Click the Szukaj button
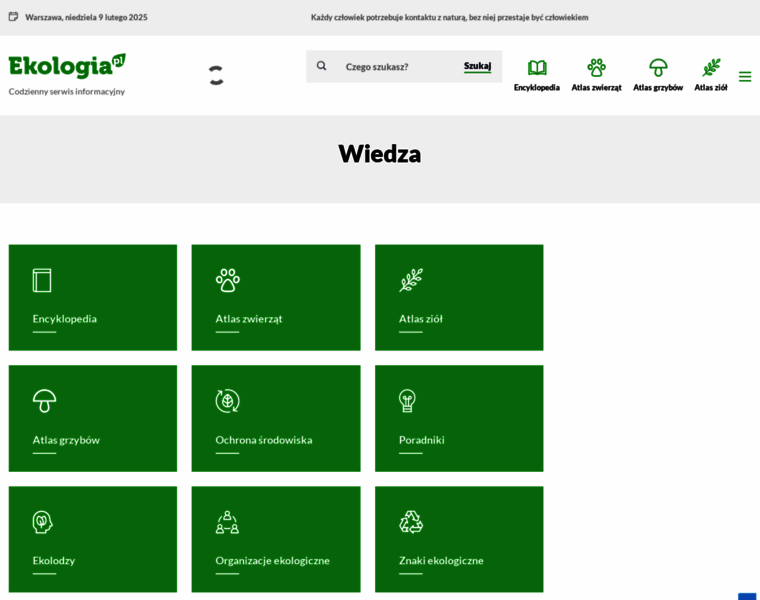 477,66
